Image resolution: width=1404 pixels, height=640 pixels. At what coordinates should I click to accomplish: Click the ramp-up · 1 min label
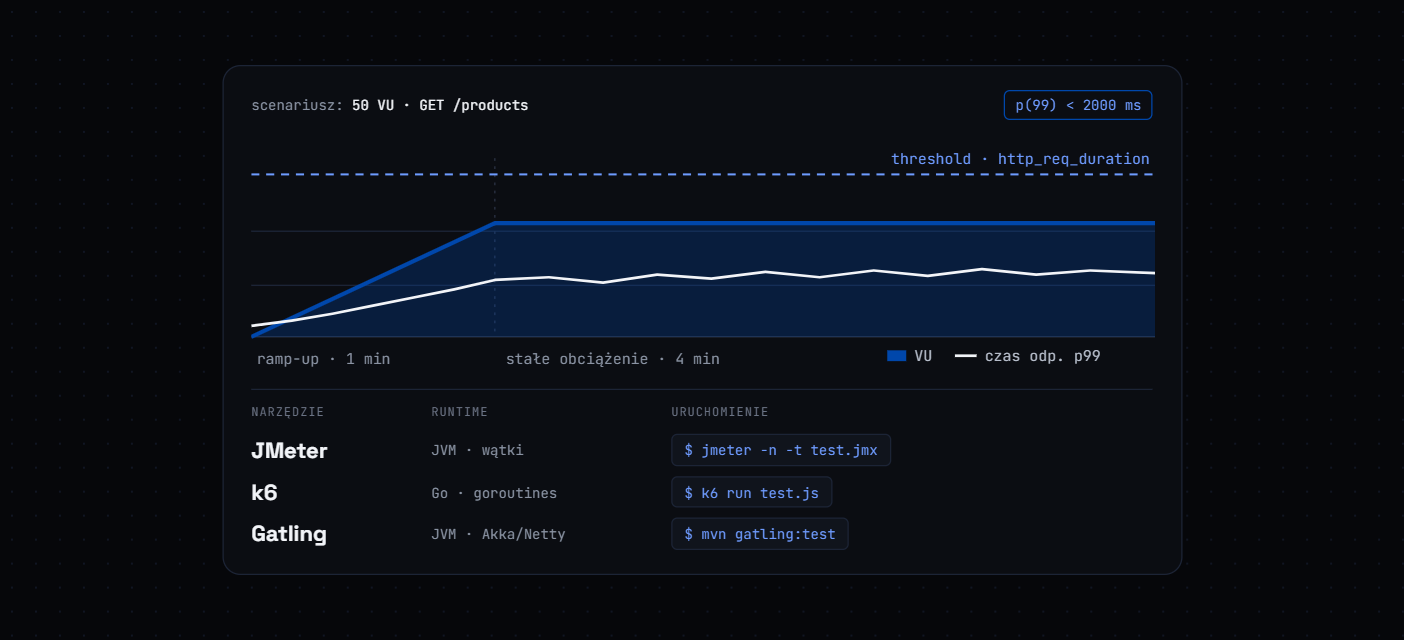click(323, 359)
